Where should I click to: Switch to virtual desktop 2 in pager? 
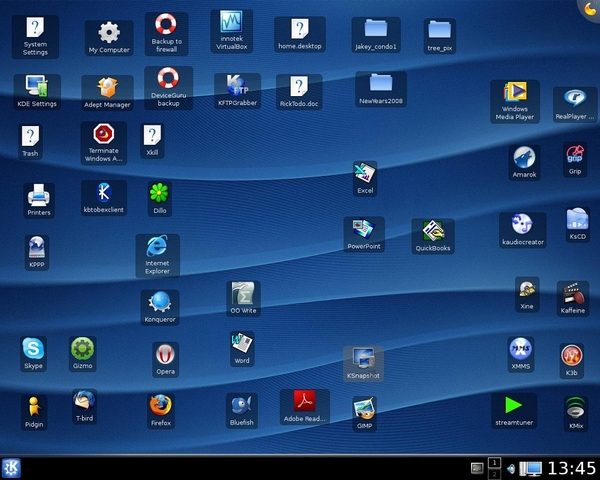click(x=494, y=474)
